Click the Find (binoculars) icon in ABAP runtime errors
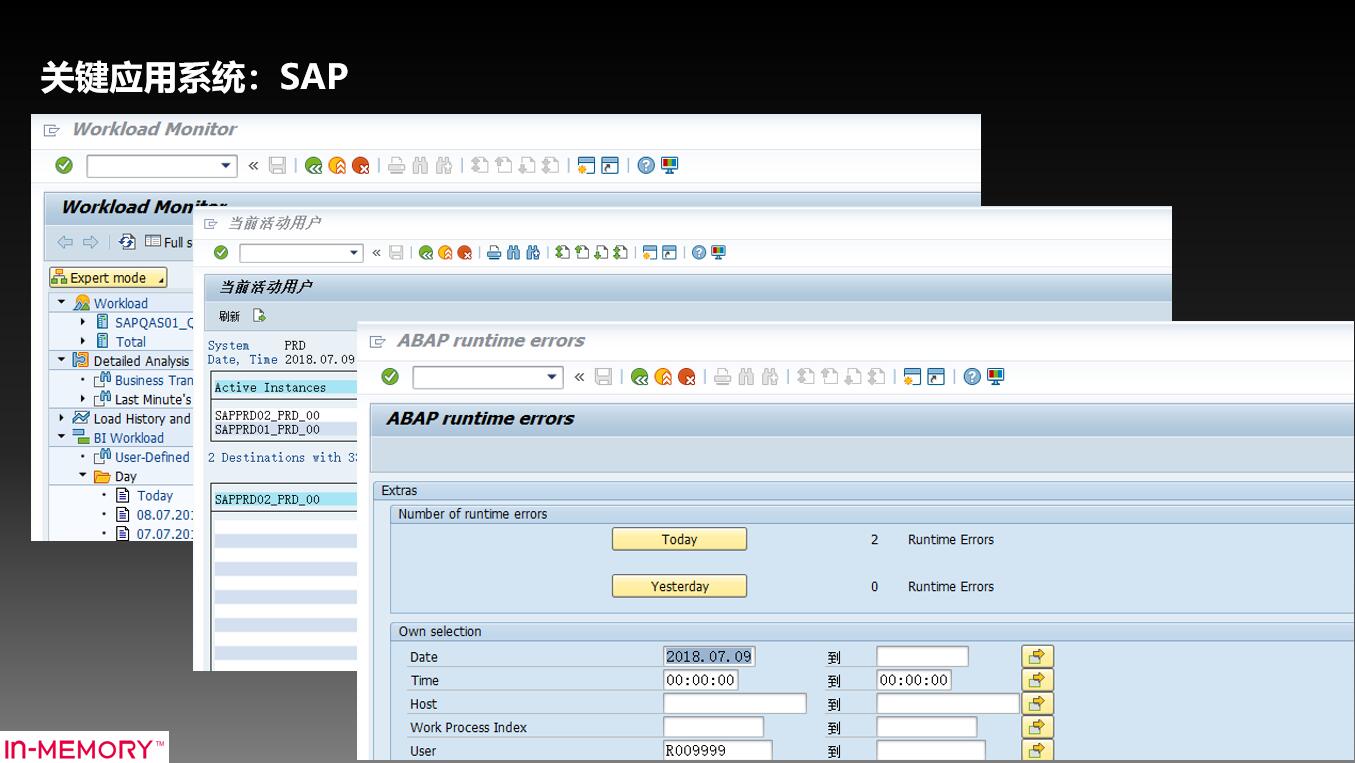Image resolution: width=1355 pixels, height=763 pixels. (747, 378)
